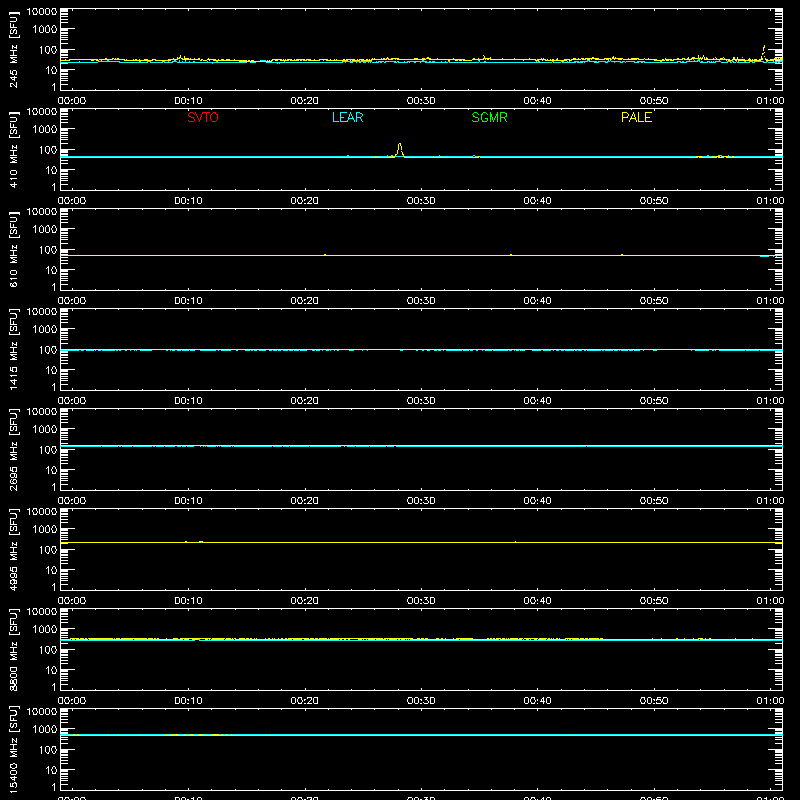Click the 00:40 tick label under 410 MHz plot
This screenshot has width=800, height=800.
click(537, 201)
